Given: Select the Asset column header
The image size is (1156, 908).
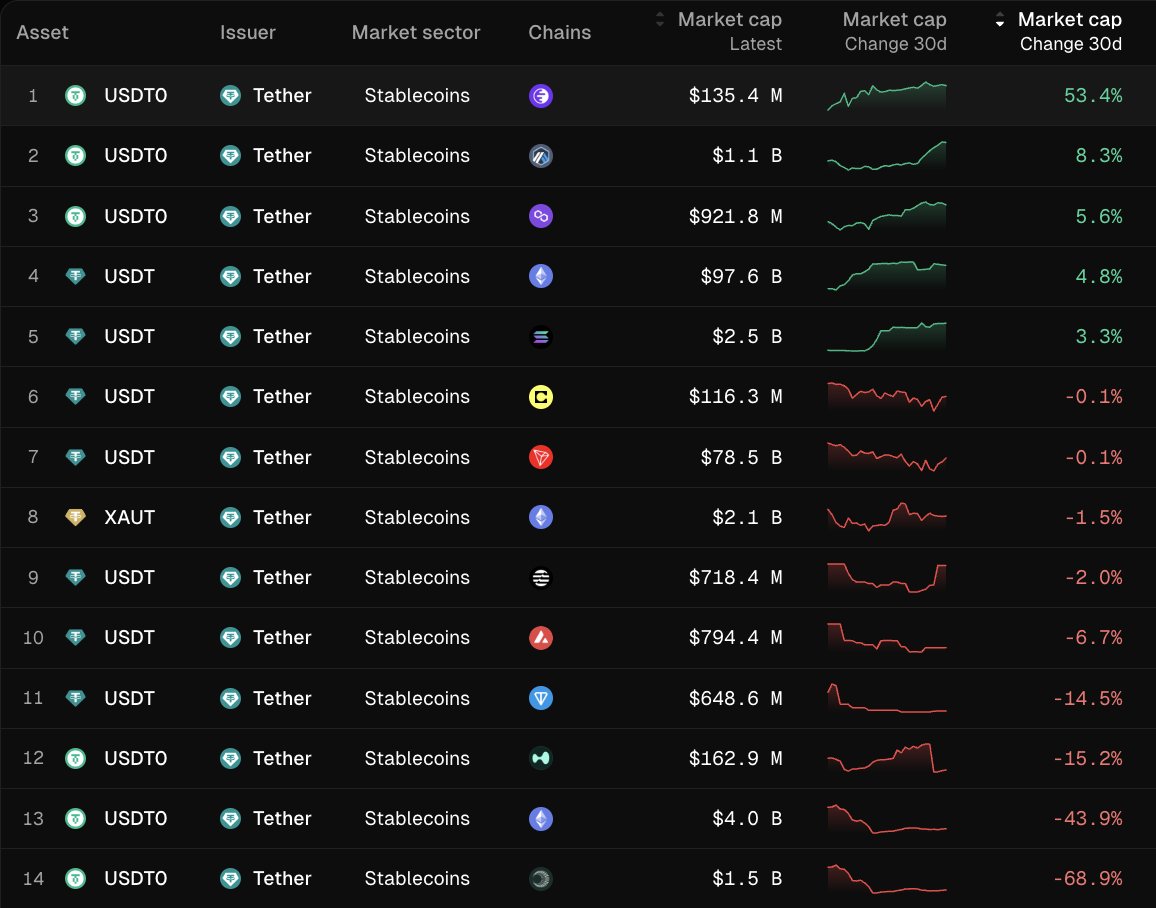Looking at the screenshot, I should click(42, 32).
